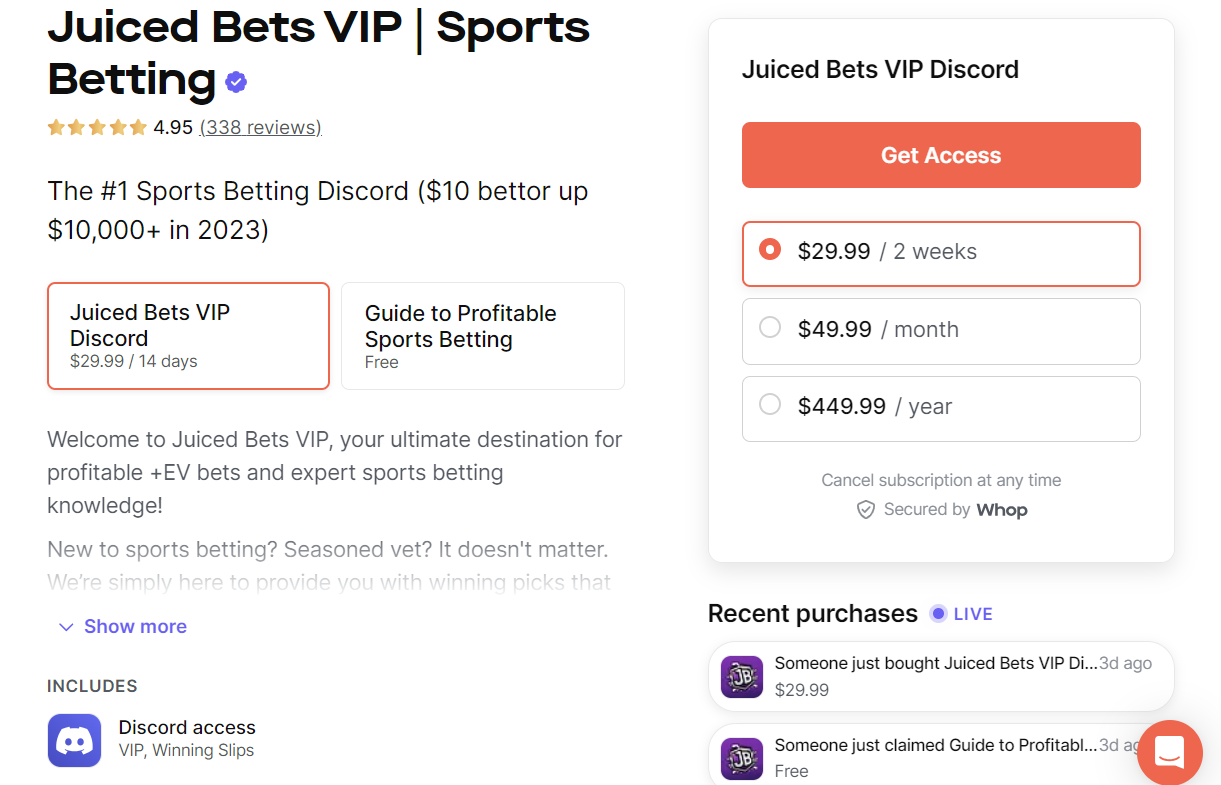Click the Get Access button
1221x785 pixels.
pos(941,155)
